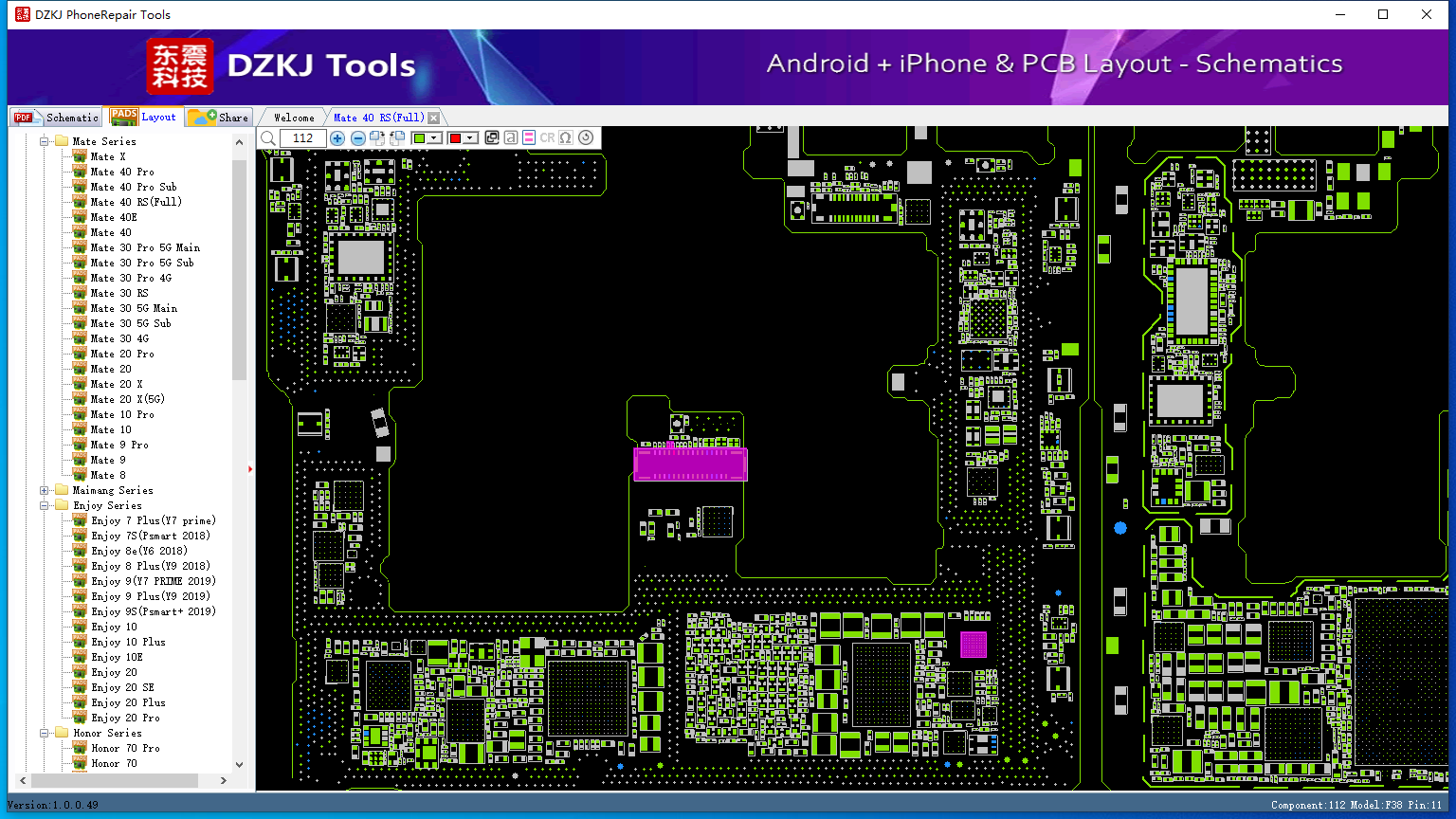Rotate board counter-clockwise with the second rotate icon
This screenshot has height=819, width=1456.
tap(397, 138)
